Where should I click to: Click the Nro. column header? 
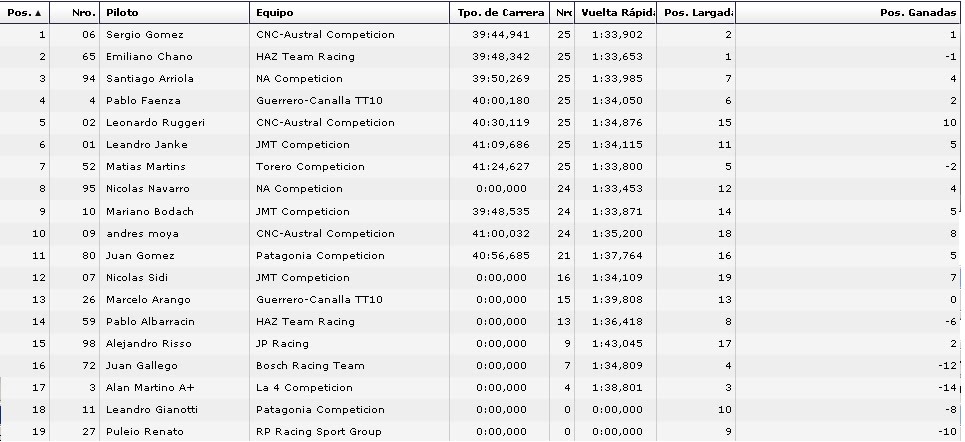click(74, 12)
